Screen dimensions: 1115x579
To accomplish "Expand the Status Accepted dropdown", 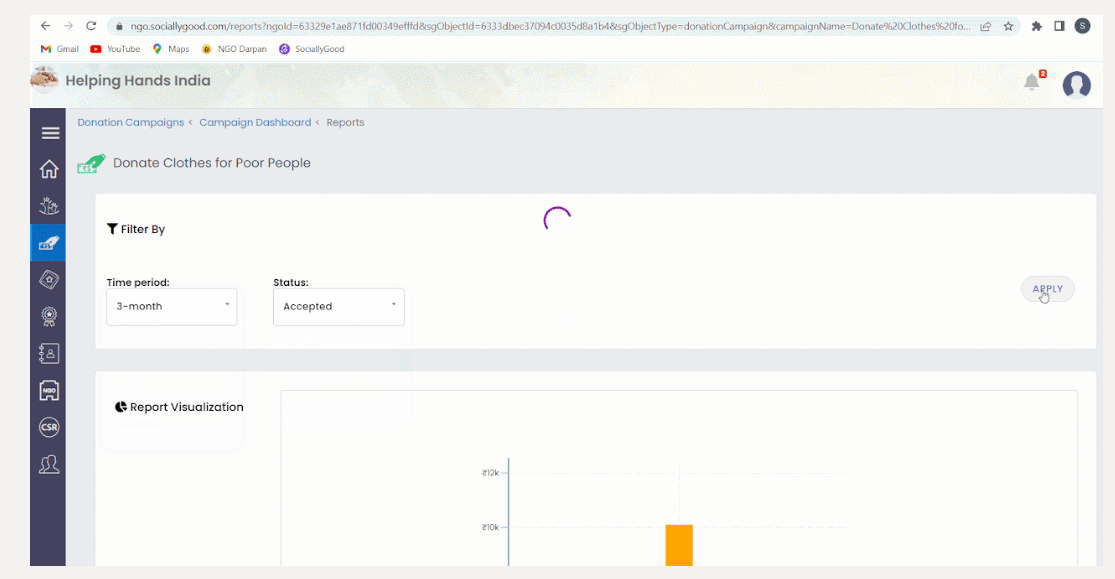I will click(x=338, y=307).
